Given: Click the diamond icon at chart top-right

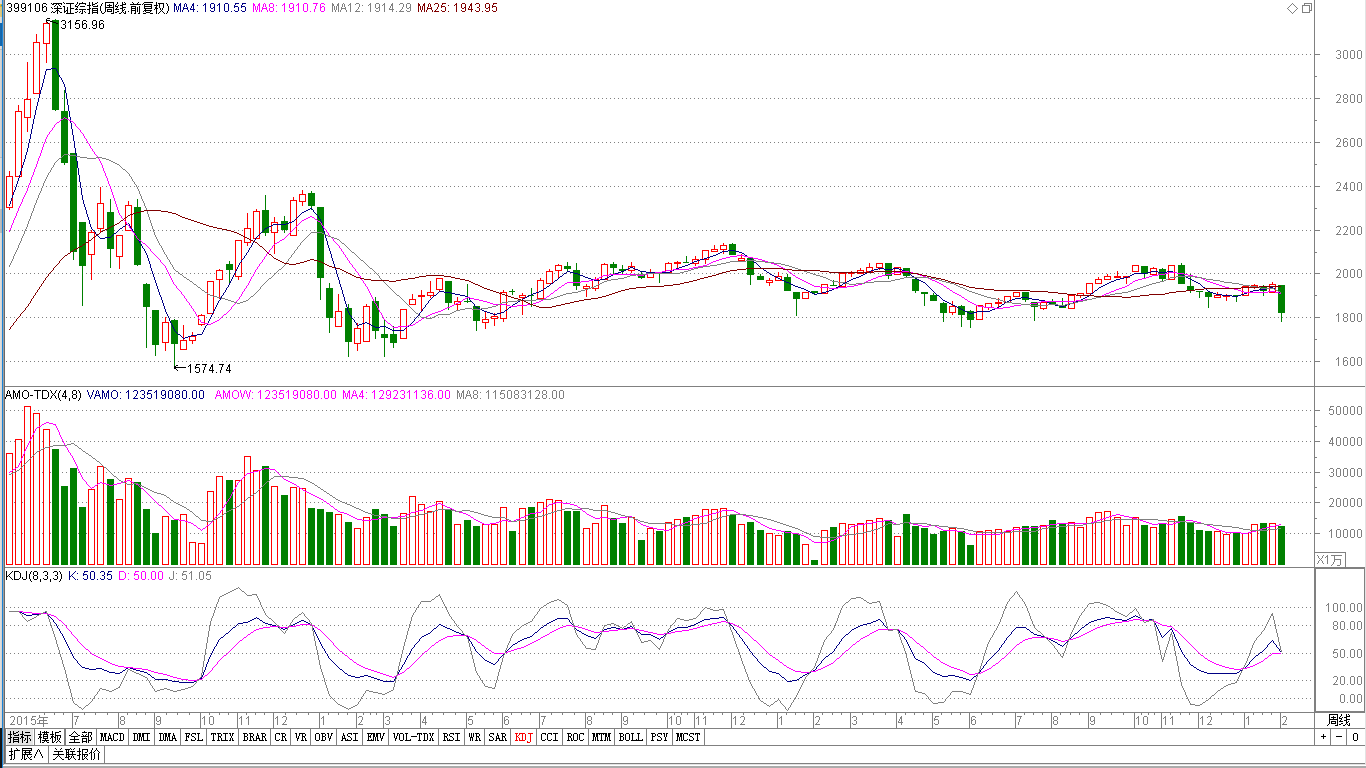Looking at the screenshot, I should 1291,8.
